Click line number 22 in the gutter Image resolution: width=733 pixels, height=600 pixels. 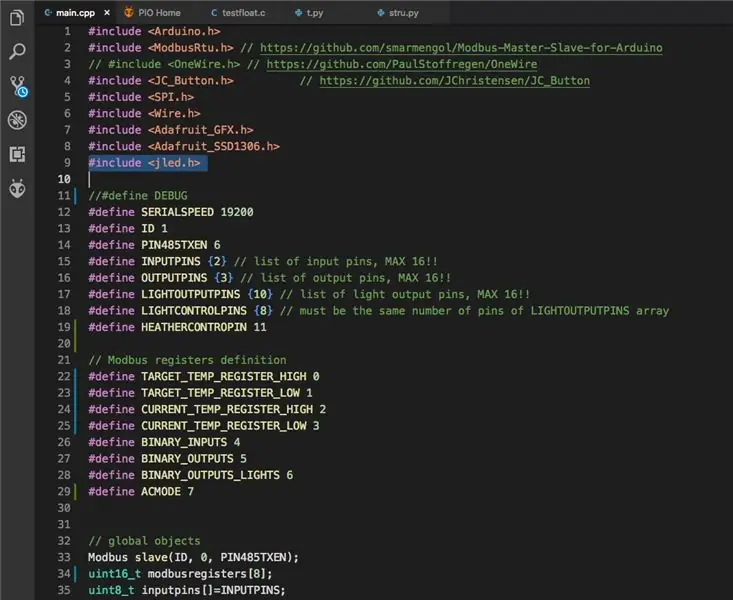(x=65, y=376)
